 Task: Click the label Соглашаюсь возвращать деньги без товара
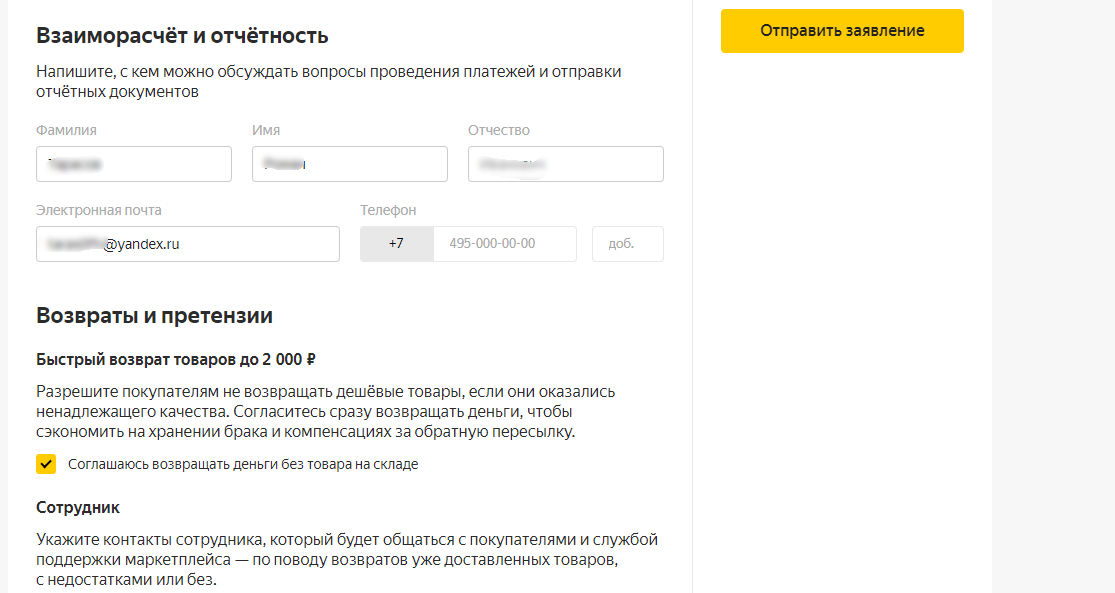(243, 464)
